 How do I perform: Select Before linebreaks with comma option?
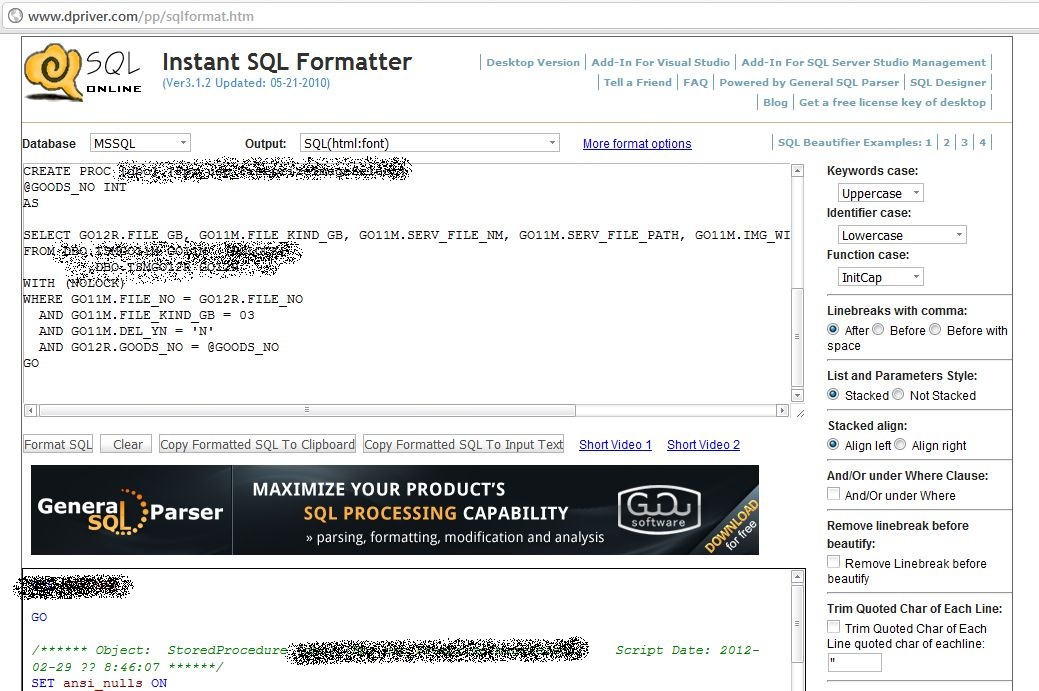click(878, 329)
